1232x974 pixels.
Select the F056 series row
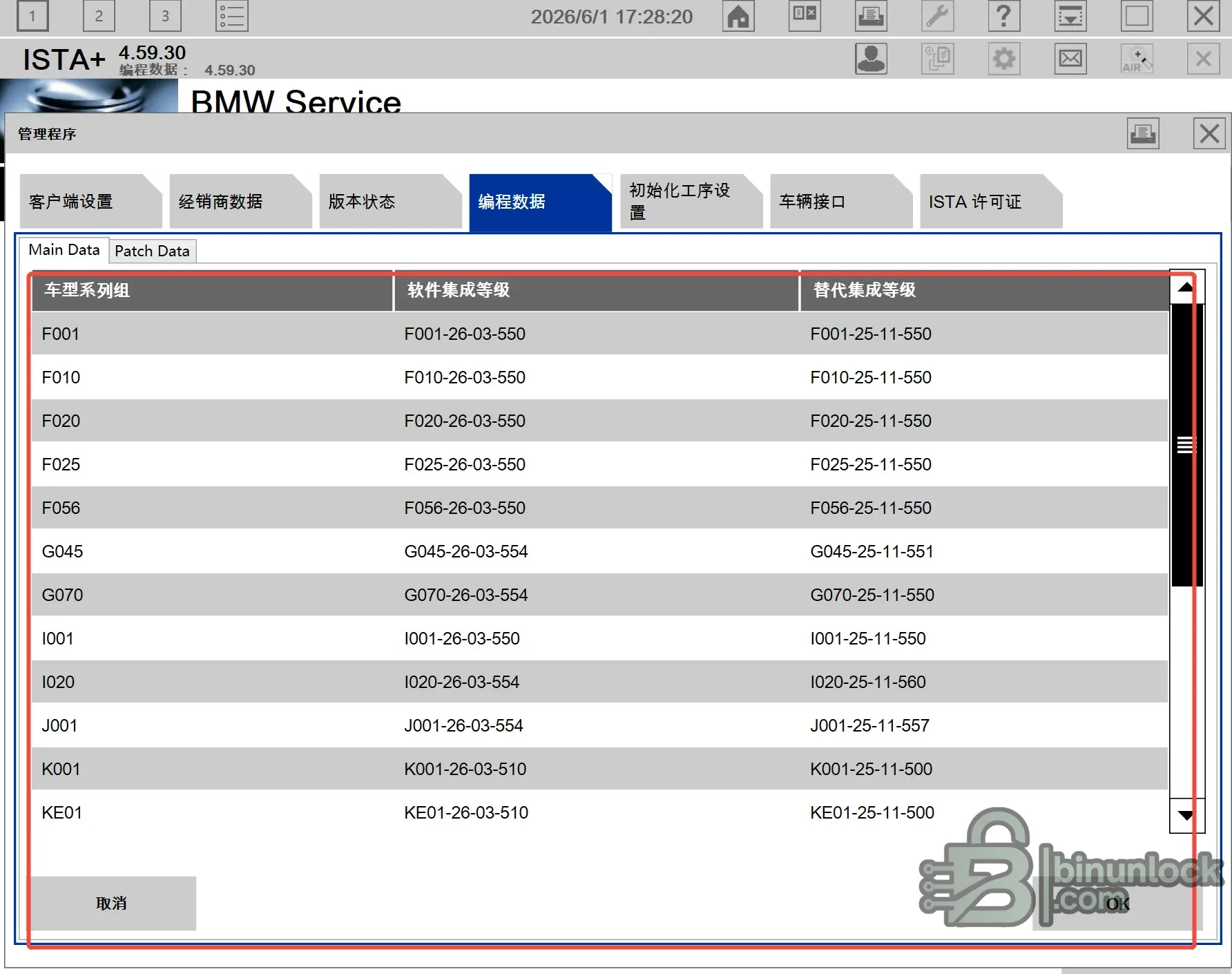tap(599, 508)
